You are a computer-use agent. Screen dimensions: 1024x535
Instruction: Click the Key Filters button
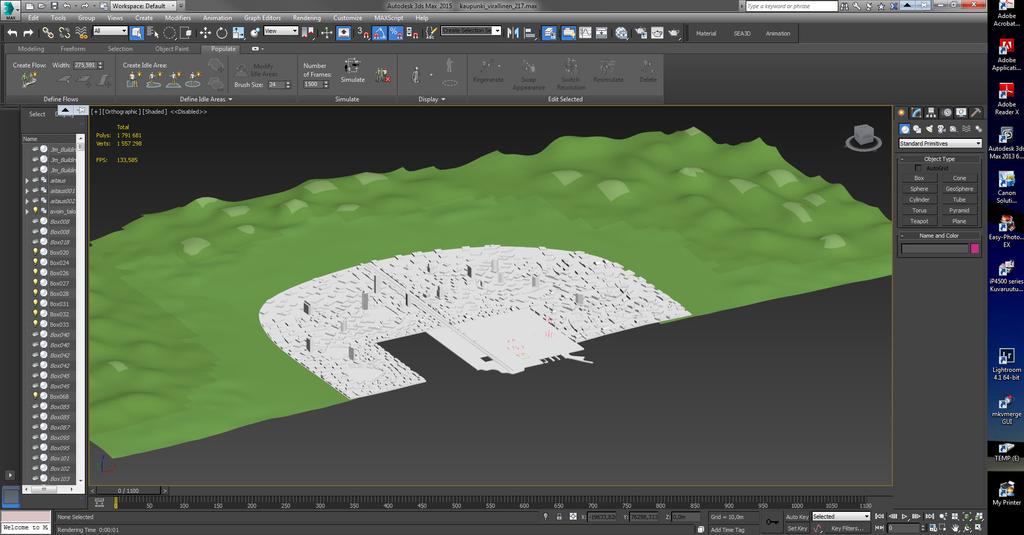(847, 528)
